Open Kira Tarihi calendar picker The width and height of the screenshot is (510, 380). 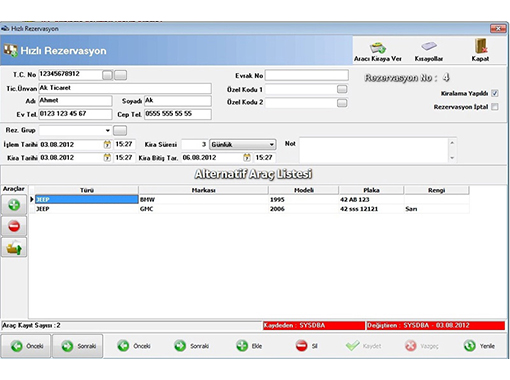(107, 158)
